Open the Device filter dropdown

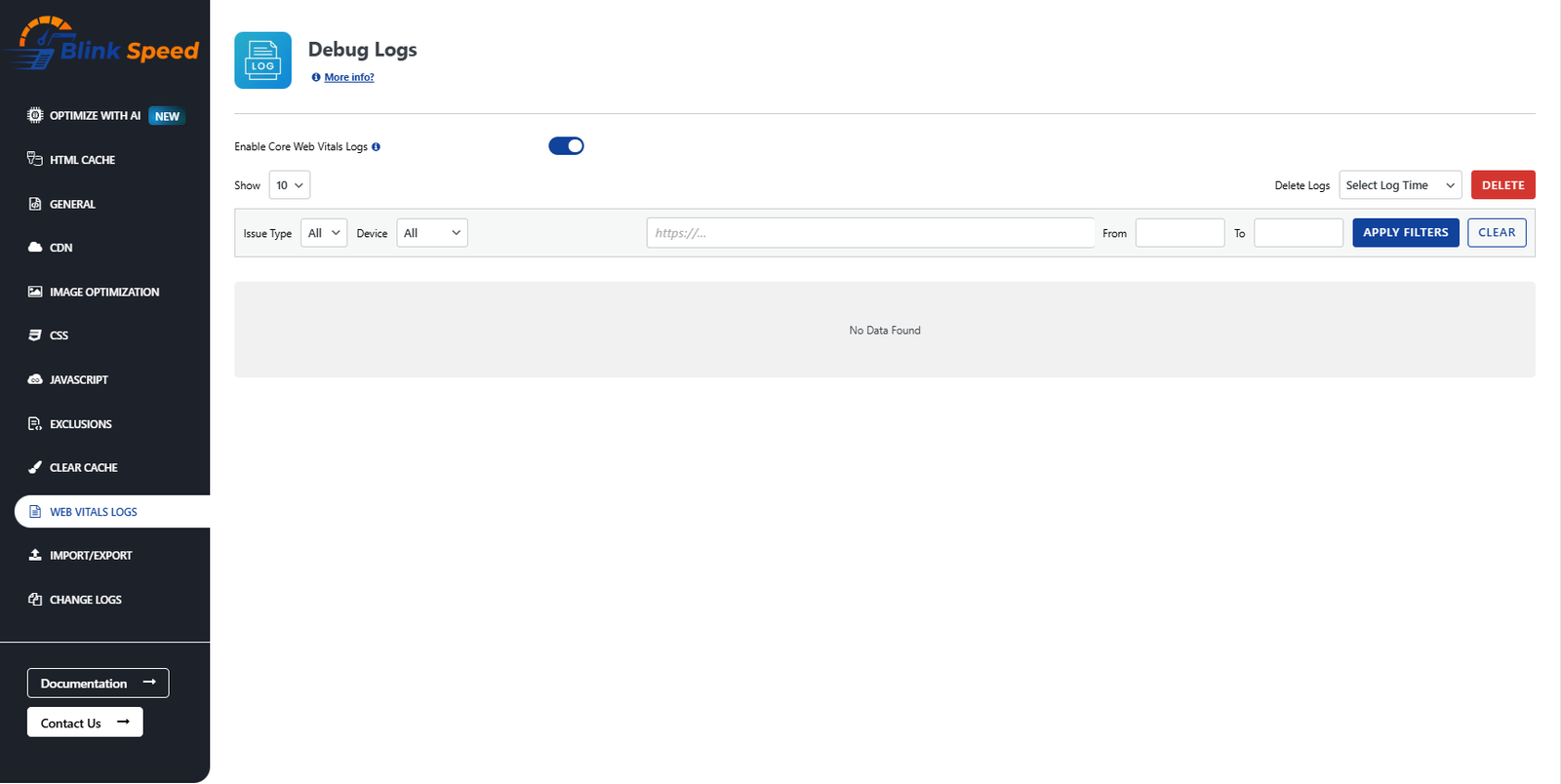click(x=431, y=233)
